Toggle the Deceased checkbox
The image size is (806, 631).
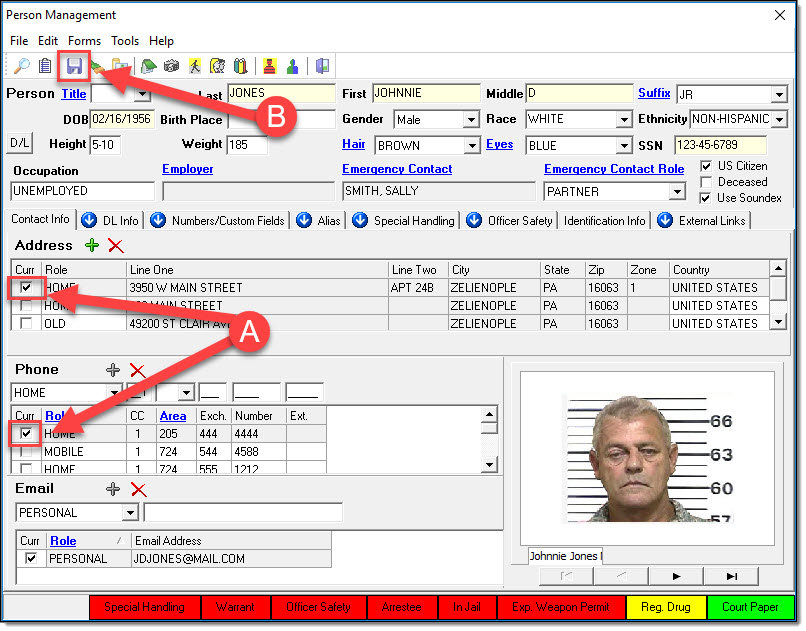coord(707,182)
